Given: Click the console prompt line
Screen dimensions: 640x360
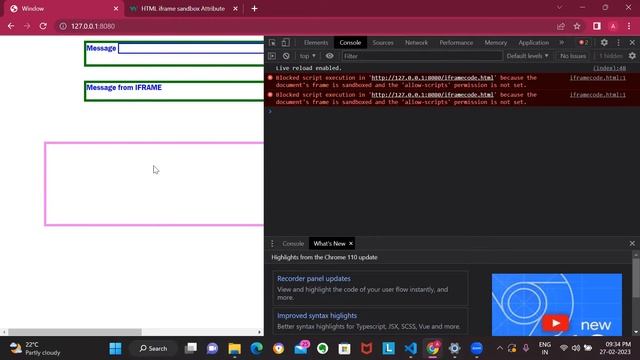Looking at the screenshot, I should 453,111.
